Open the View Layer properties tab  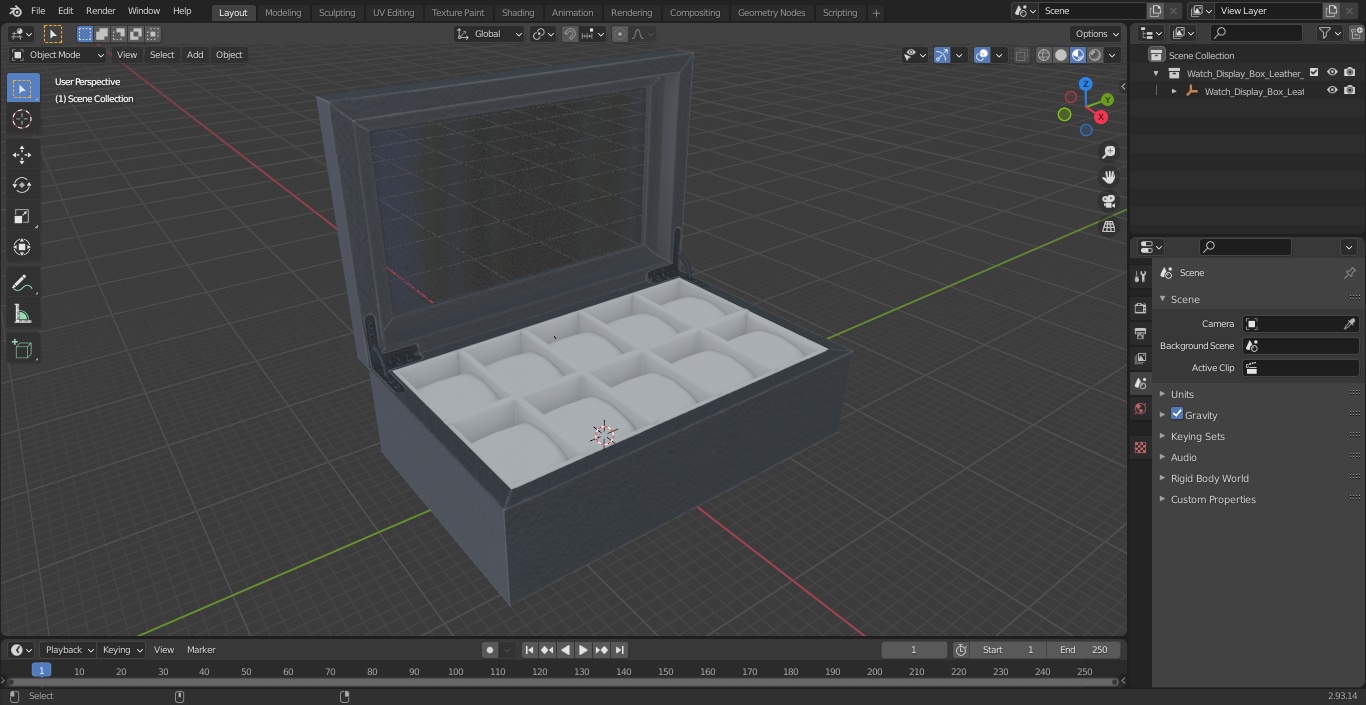tap(1140, 358)
